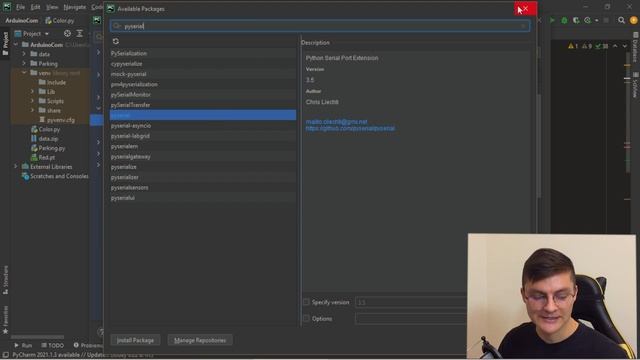Open the File menu

pyautogui.click(x=20, y=7)
